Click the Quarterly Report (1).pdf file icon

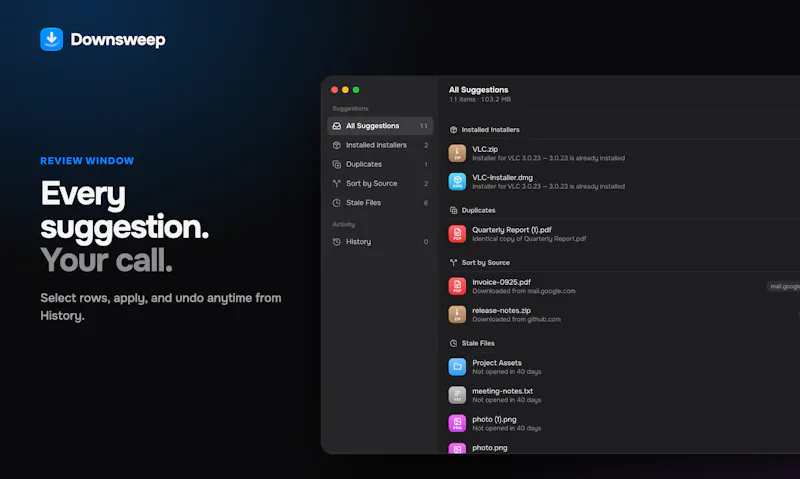(457, 234)
